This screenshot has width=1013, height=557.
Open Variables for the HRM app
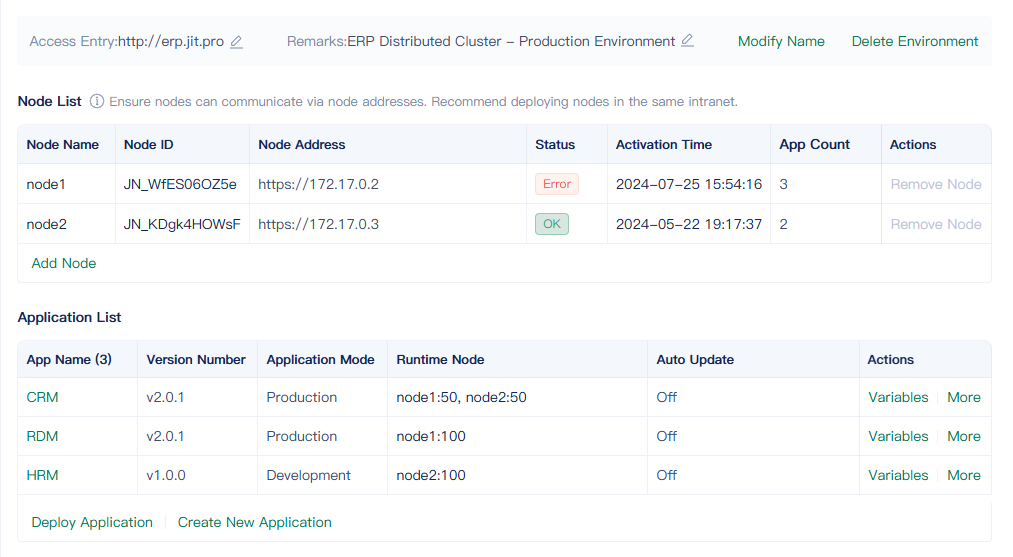pyautogui.click(x=898, y=475)
